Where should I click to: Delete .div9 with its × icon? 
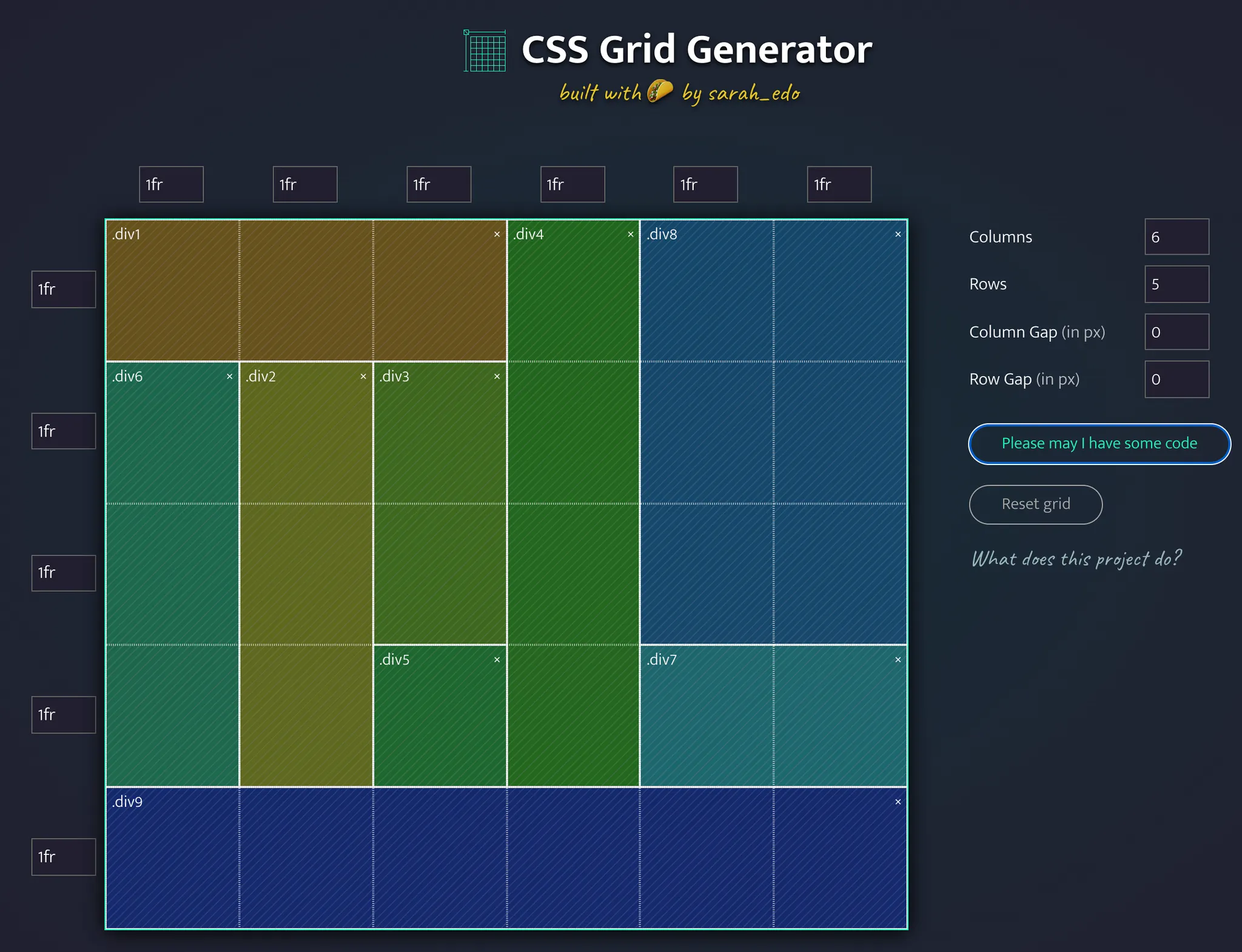coord(898,802)
